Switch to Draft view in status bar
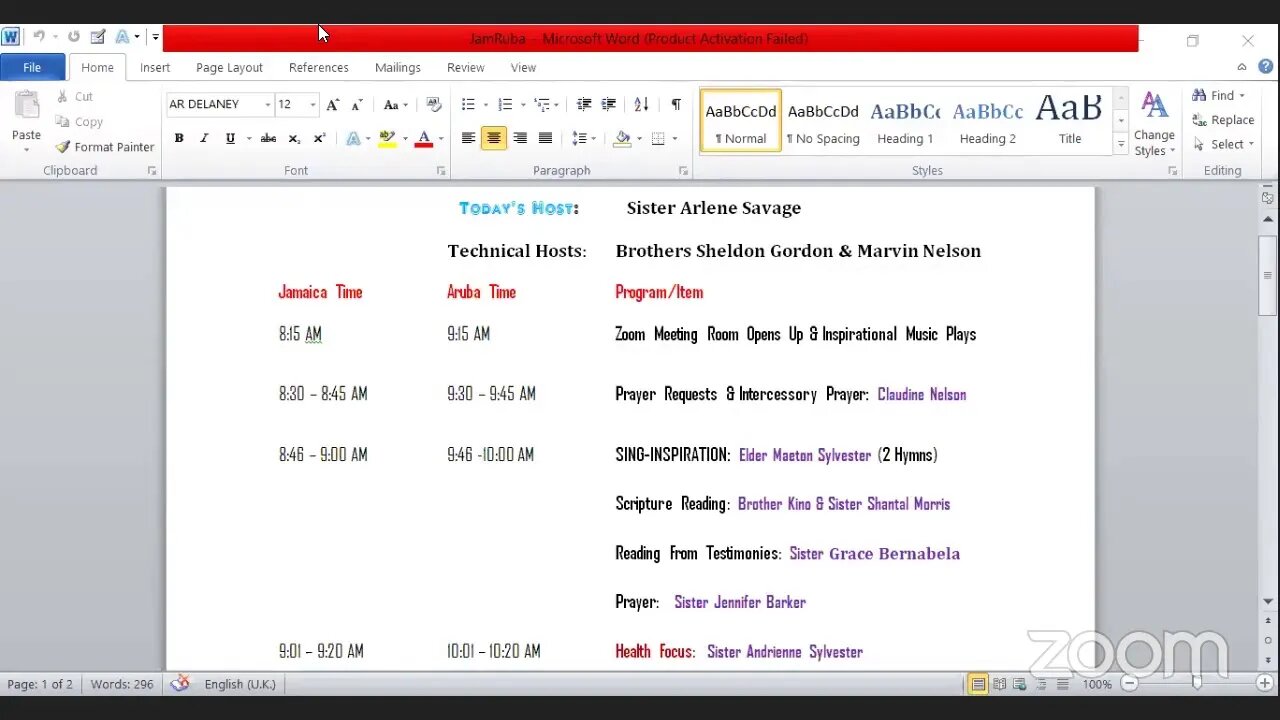 coord(1062,684)
